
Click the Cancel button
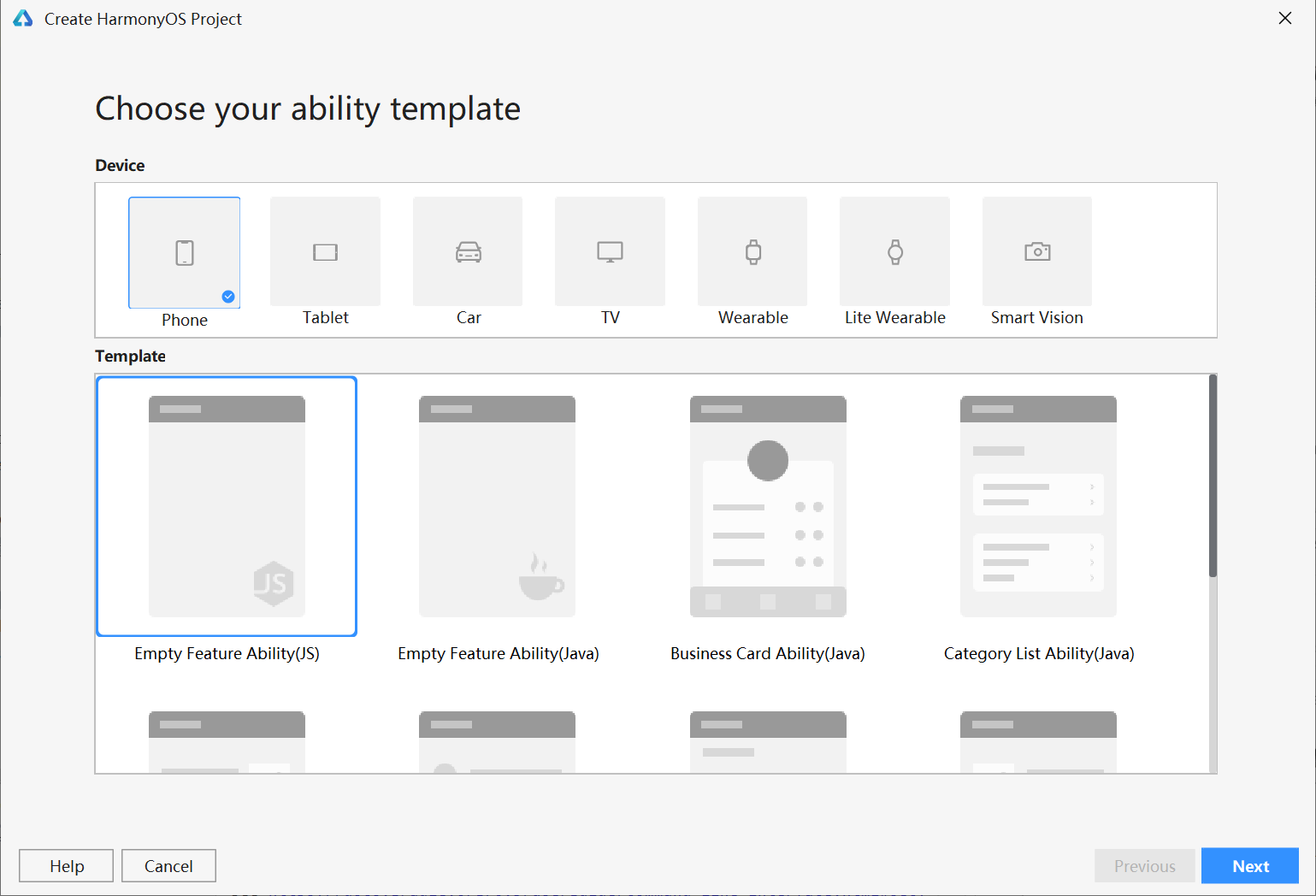[168, 866]
